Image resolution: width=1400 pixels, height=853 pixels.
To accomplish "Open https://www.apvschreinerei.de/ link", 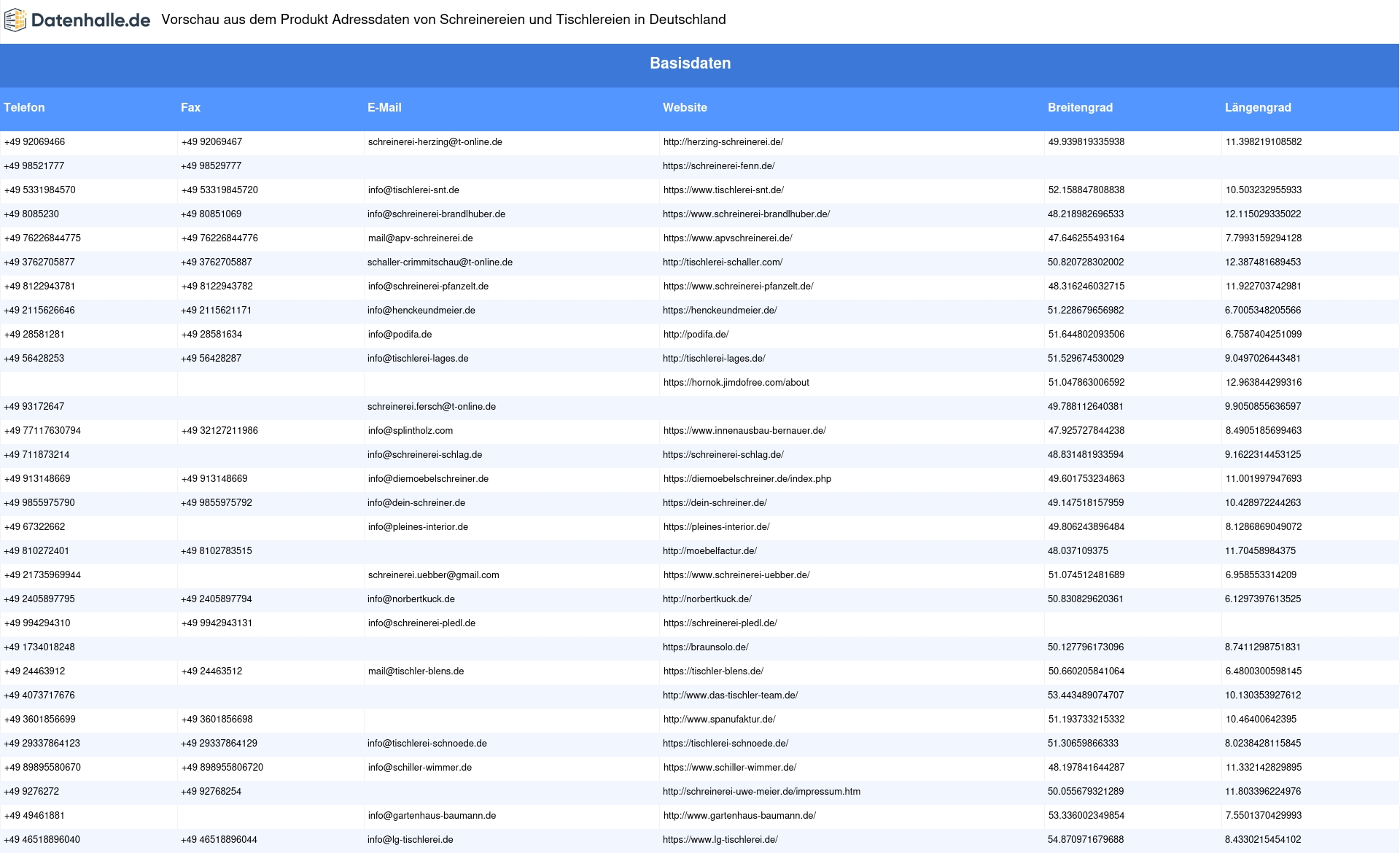I will [x=728, y=238].
